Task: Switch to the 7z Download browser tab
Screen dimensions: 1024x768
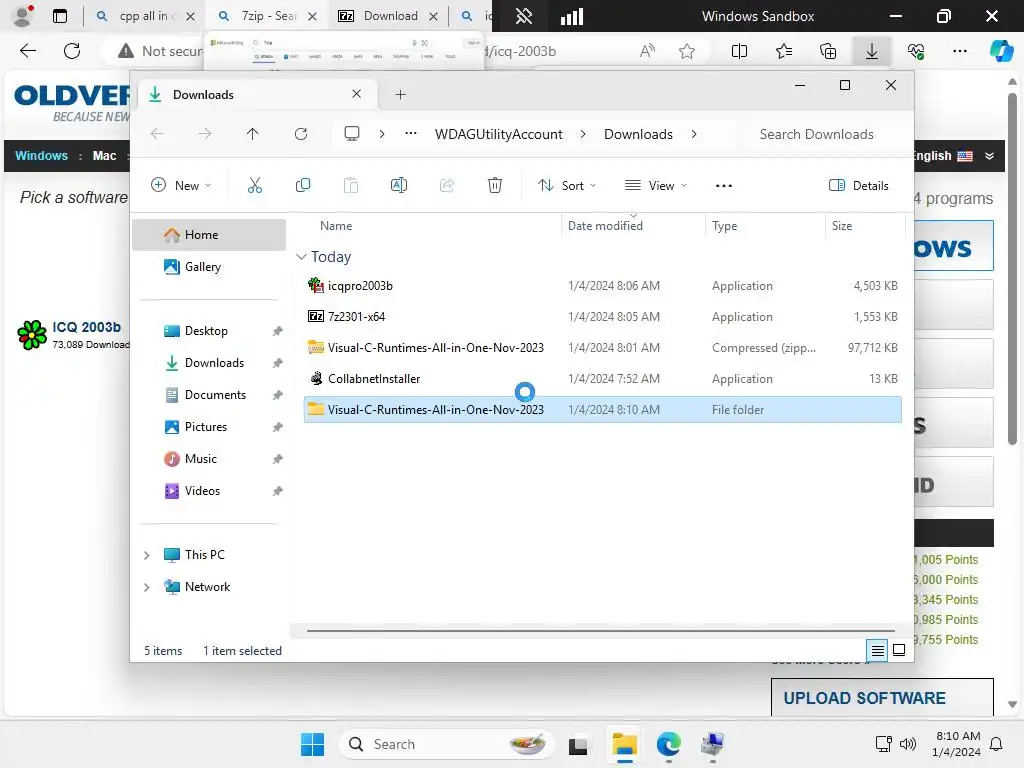Action: pos(390,16)
